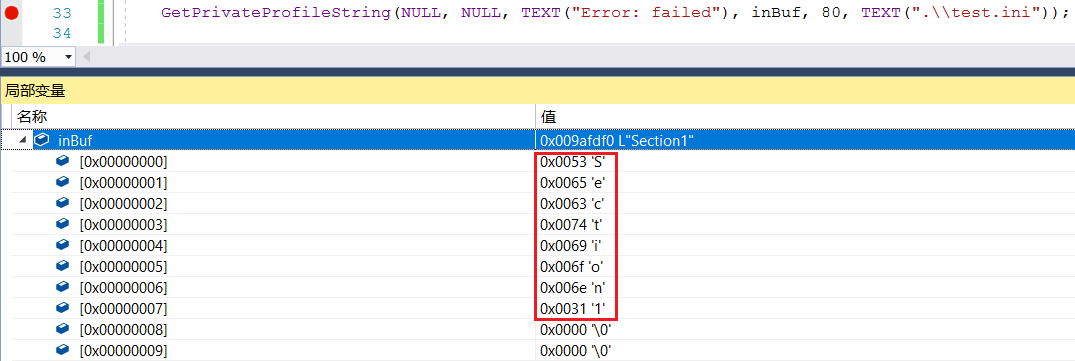The width and height of the screenshot is (1075, 361).
Task: Click the value 0x006f 'o'
Action: click(572, 266)
